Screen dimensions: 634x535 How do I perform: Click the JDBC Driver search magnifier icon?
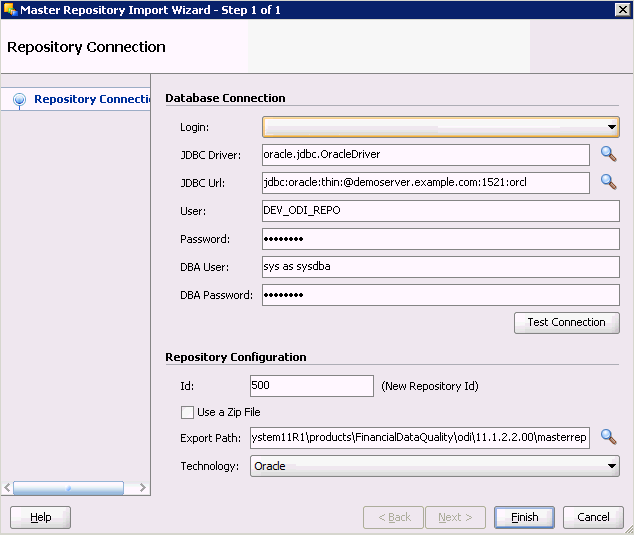tap(608, 154)
